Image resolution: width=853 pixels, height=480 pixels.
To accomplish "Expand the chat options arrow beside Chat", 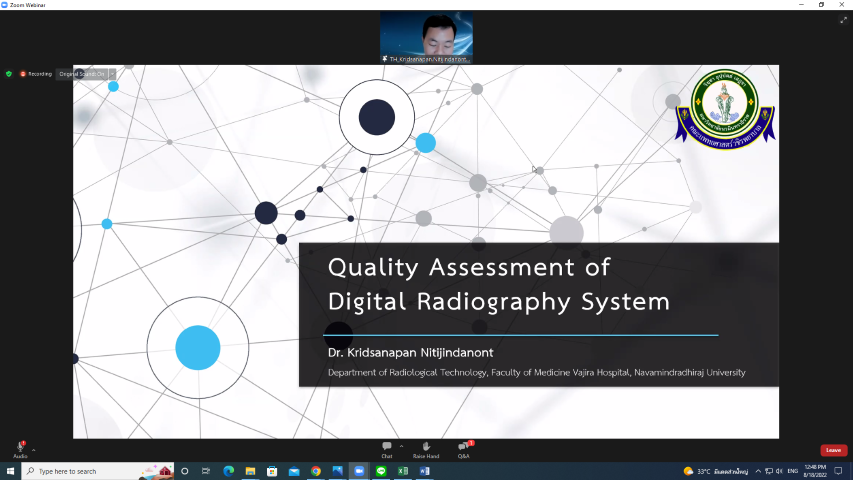I will click(x=401, y=446).
